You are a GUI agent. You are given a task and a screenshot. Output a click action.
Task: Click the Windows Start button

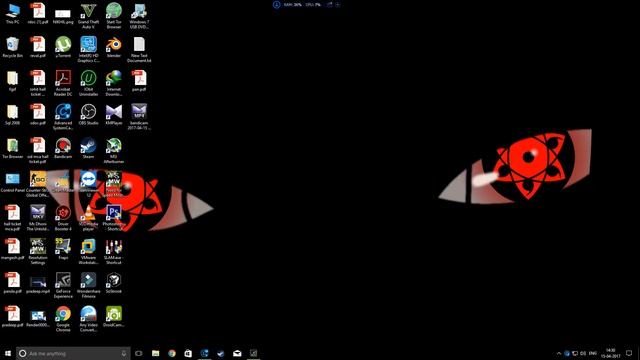click(8, 353)
